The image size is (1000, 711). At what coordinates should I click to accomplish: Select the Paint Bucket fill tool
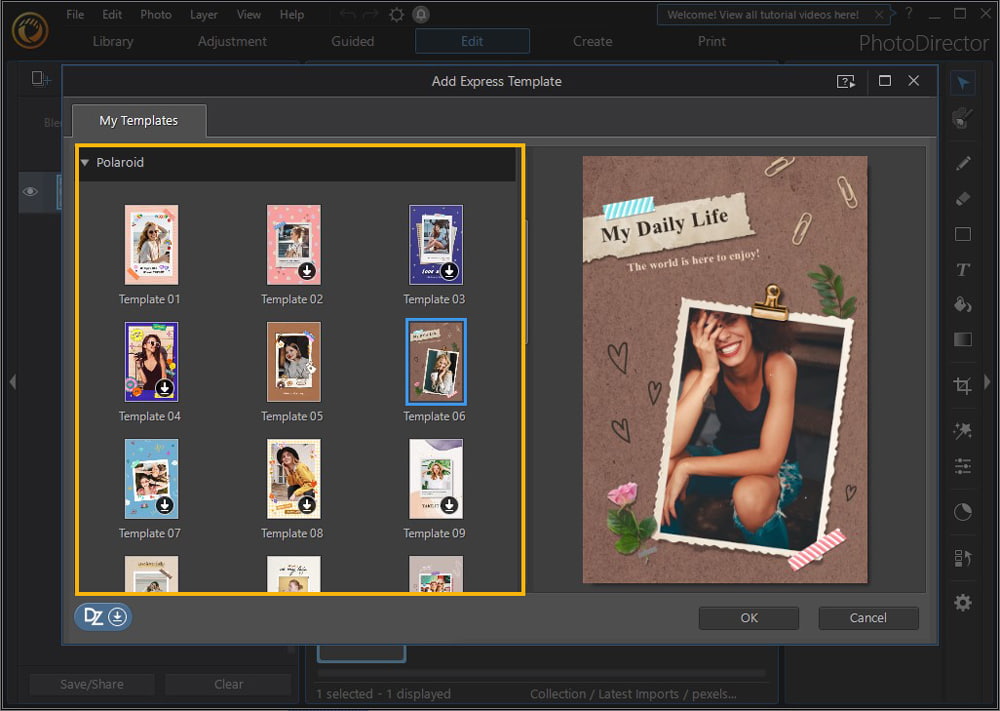pyautogui.click(x=962, y=305)
